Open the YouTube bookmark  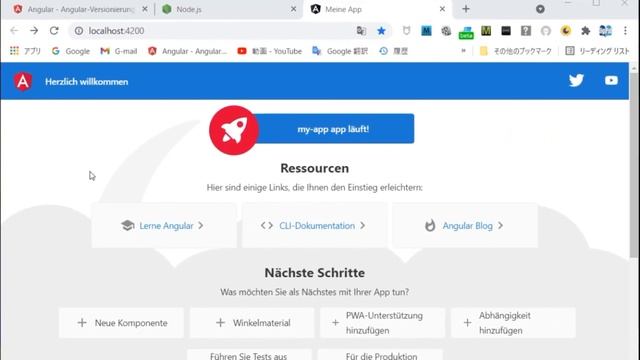click(270, 51)
